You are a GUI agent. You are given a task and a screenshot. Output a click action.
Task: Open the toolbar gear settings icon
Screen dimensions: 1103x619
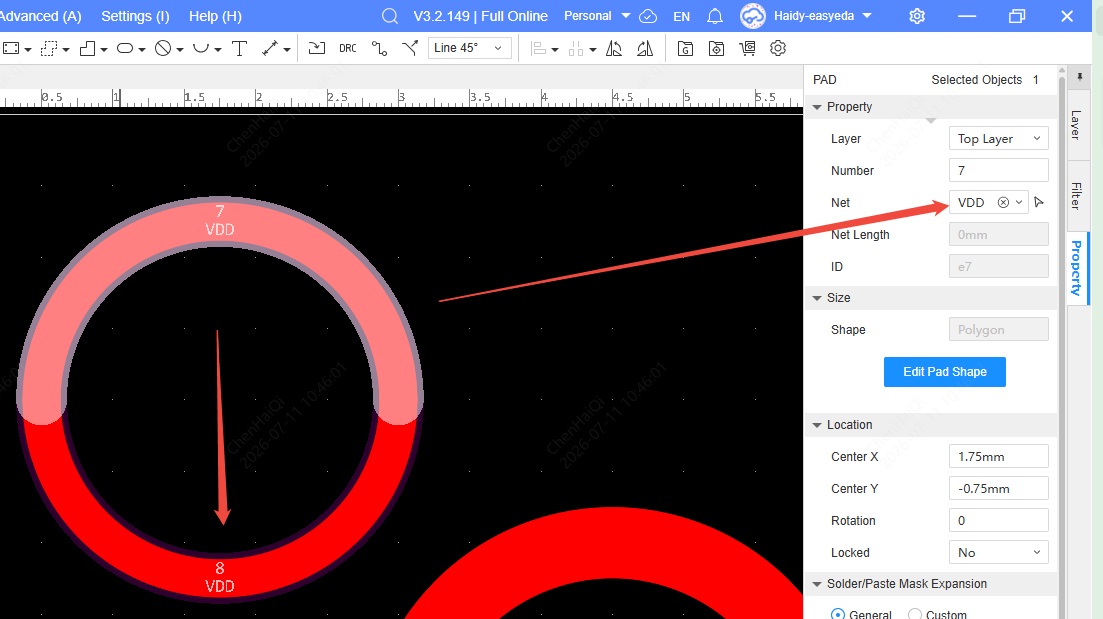(x=778, y=49)
